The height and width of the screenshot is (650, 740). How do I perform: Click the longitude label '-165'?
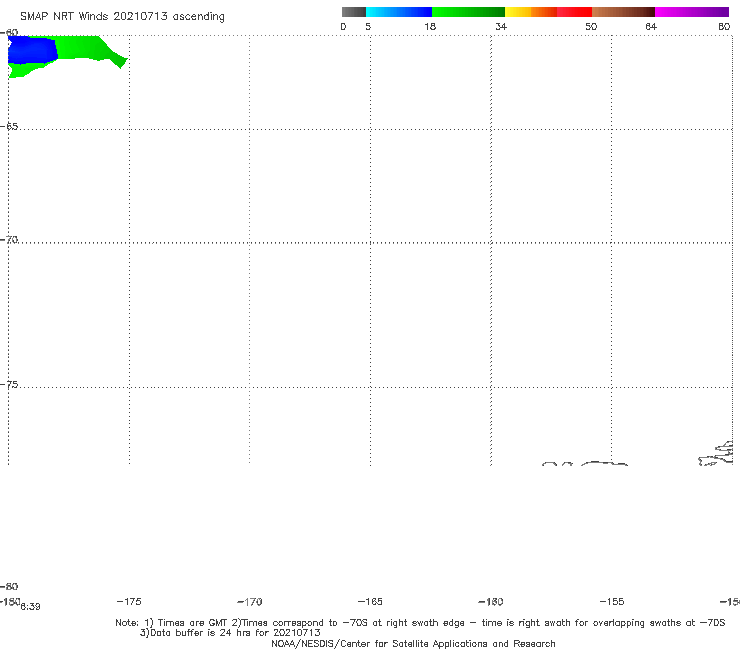pyautogui.click(x=370, y=602)
